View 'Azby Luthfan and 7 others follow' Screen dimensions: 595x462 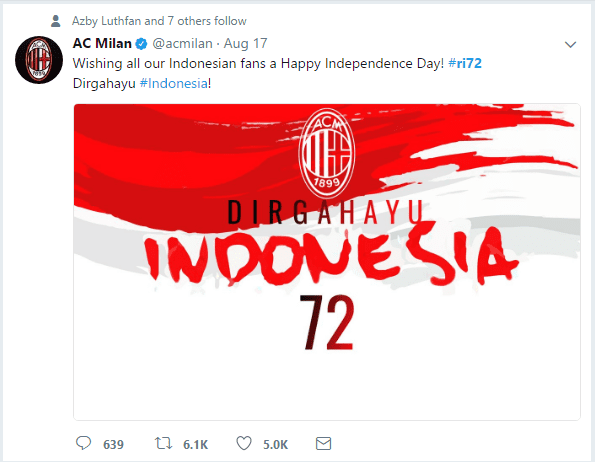point(159,21)
